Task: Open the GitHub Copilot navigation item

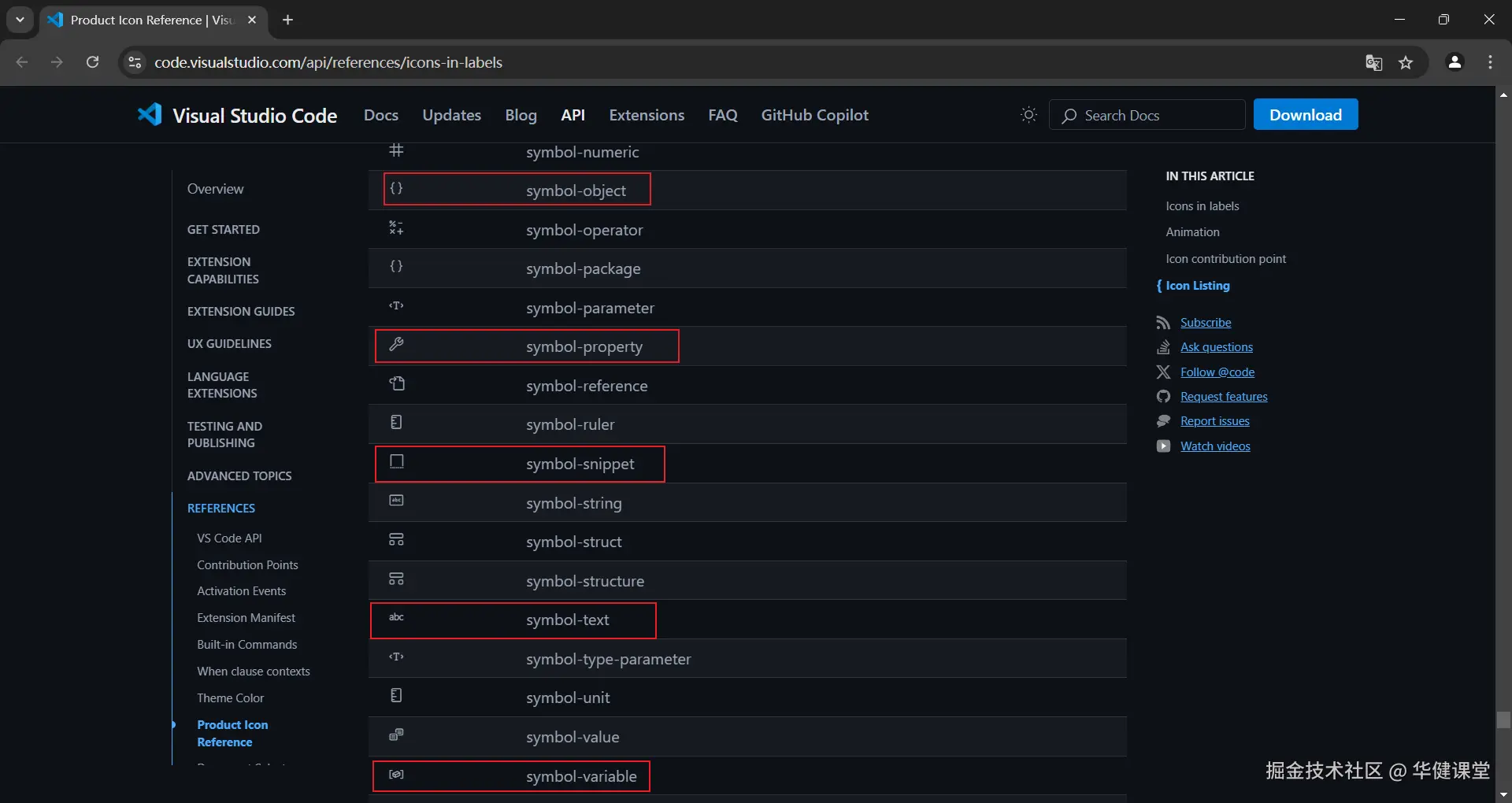Action: pyautogui.click(x=814, y=115)
